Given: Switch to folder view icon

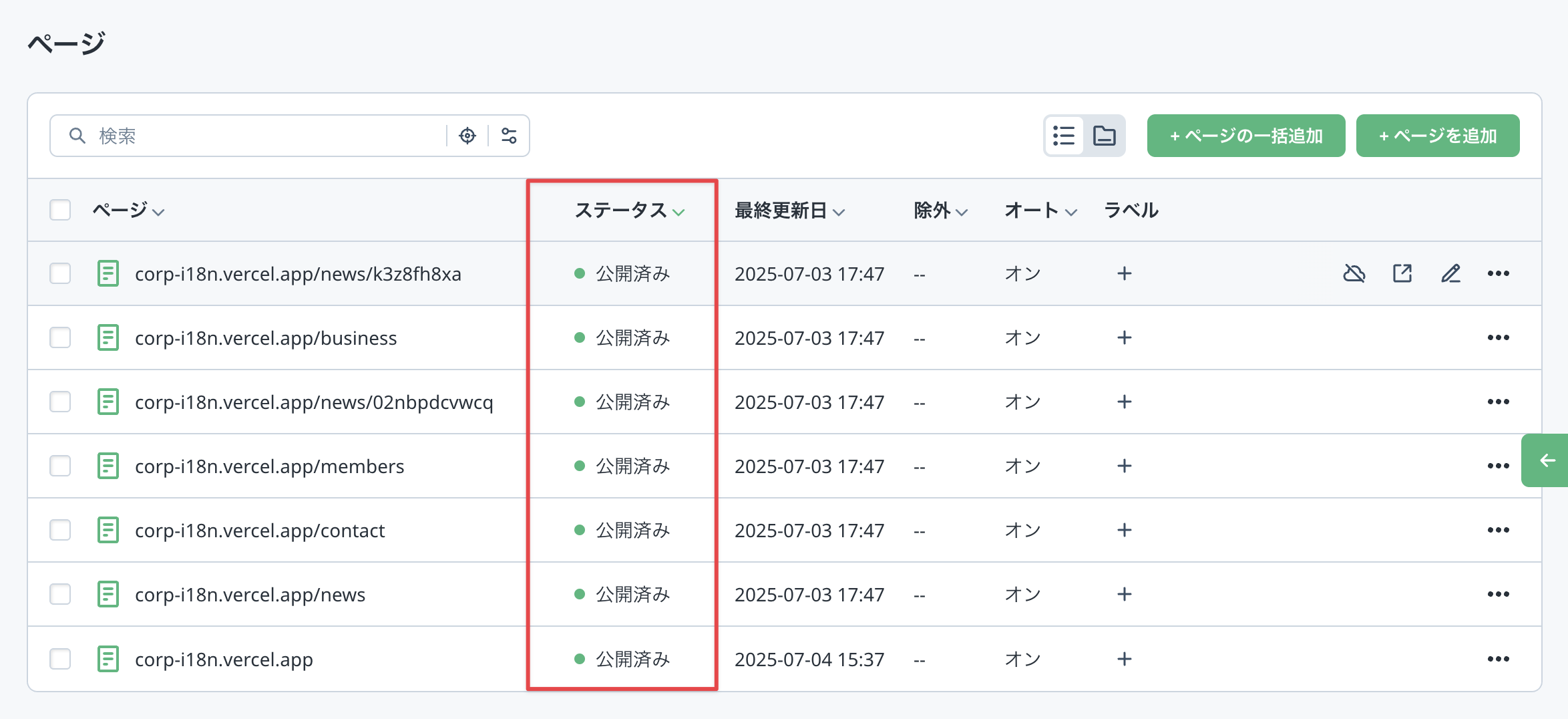Looking at the screenshot, I should 1104,136.
